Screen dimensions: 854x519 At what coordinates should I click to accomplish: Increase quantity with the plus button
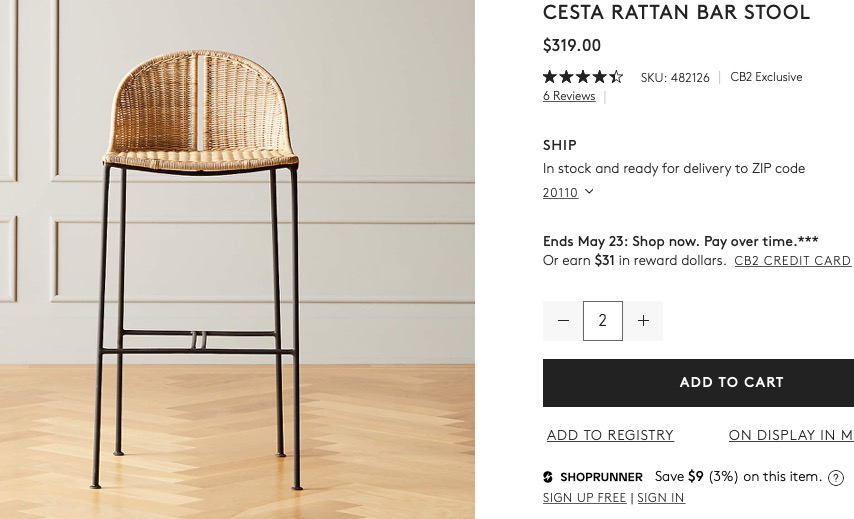(x=643, y=321)
